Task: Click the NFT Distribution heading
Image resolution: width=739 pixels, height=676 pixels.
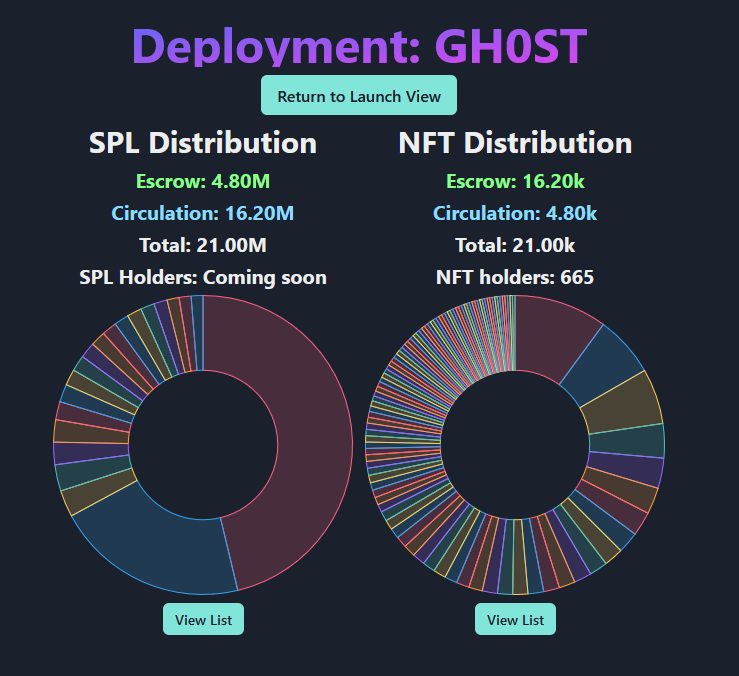Action: point(515,143)
